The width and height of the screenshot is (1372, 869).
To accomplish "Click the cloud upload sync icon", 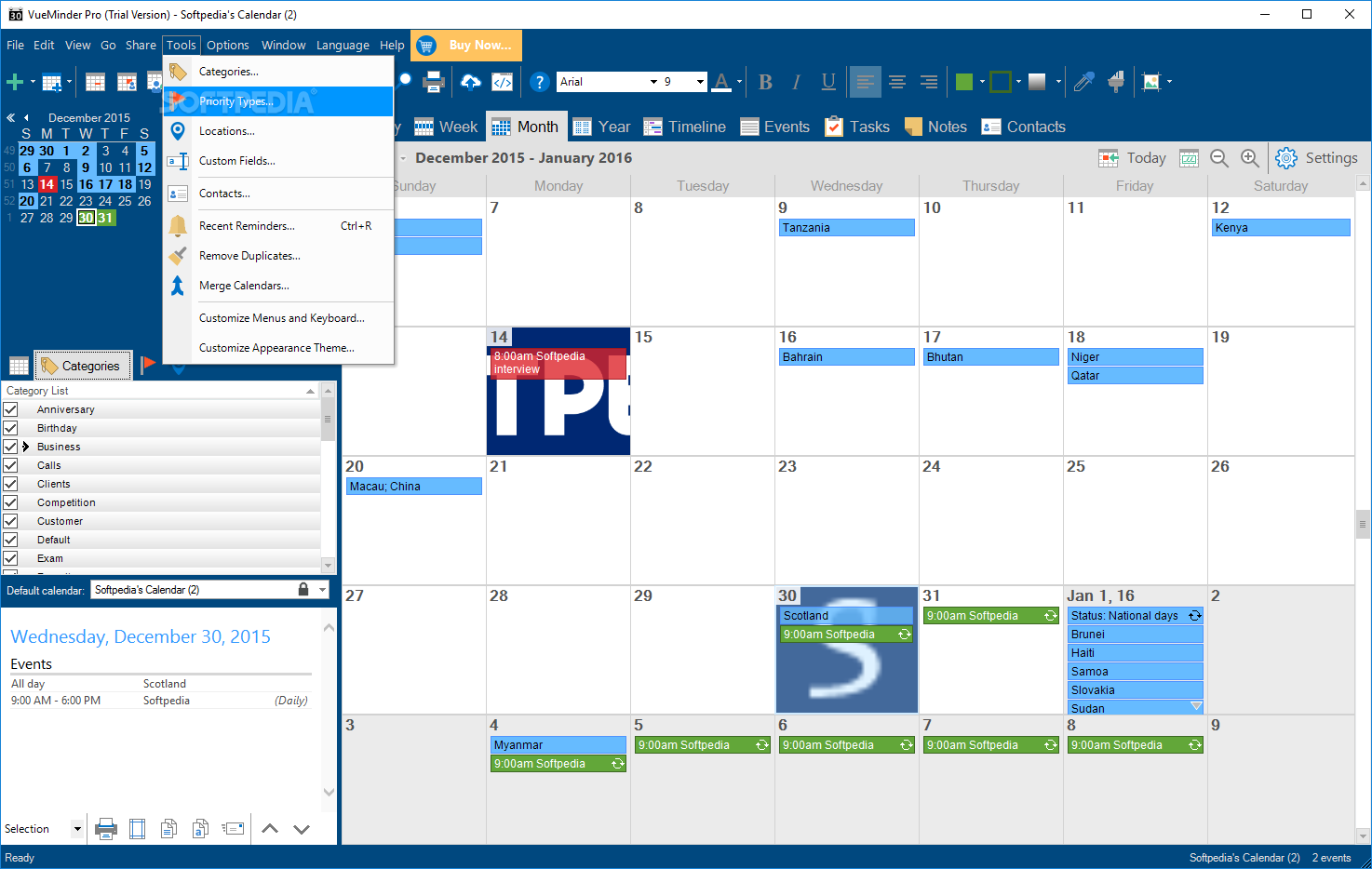I will pyautogui.click(x=471, y=82).
